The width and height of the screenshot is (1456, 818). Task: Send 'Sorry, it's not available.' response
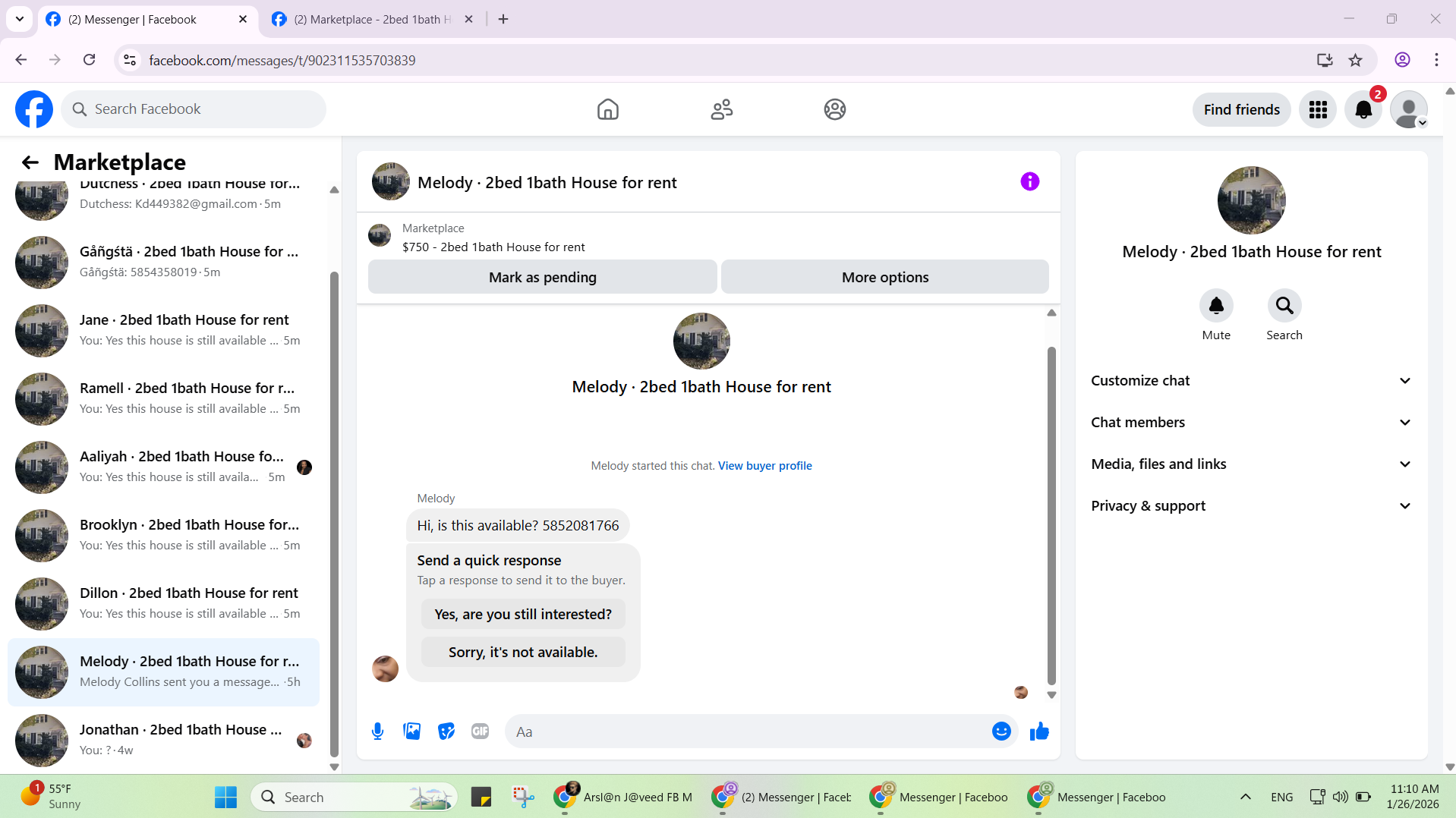[522, 653]
